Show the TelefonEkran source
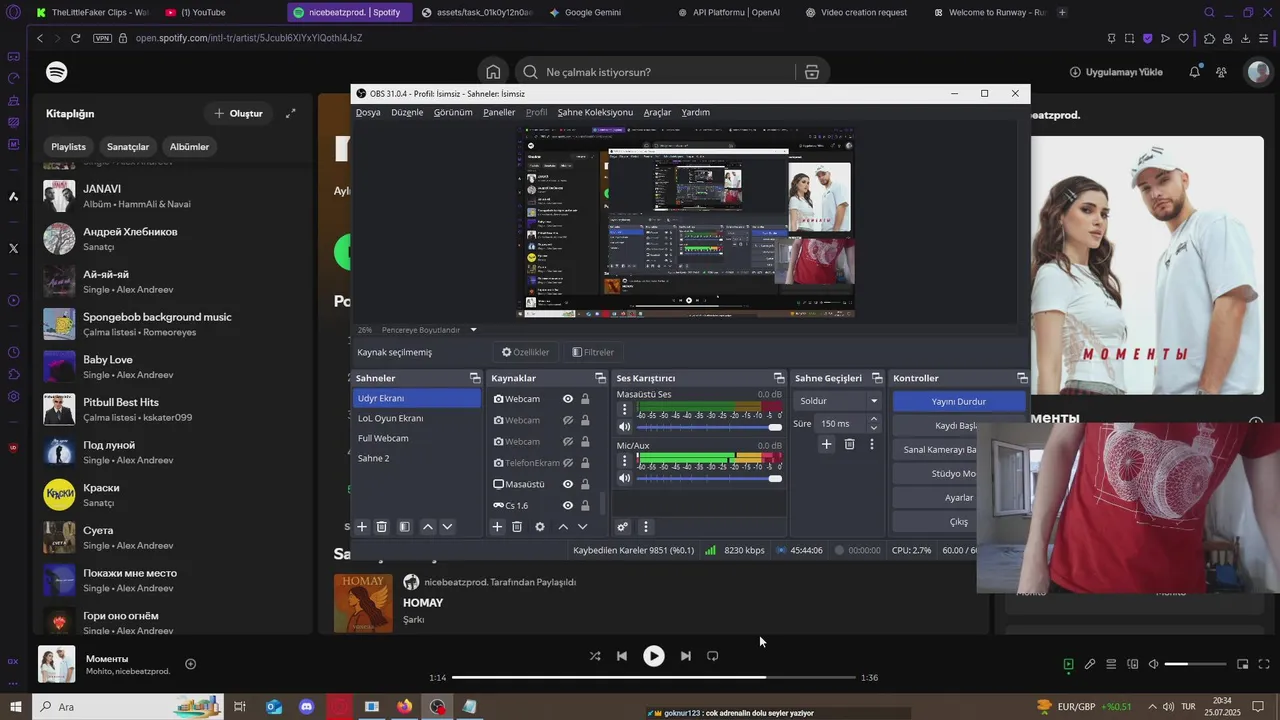This screenshot has height=720, width=1280. click(567, 463)
